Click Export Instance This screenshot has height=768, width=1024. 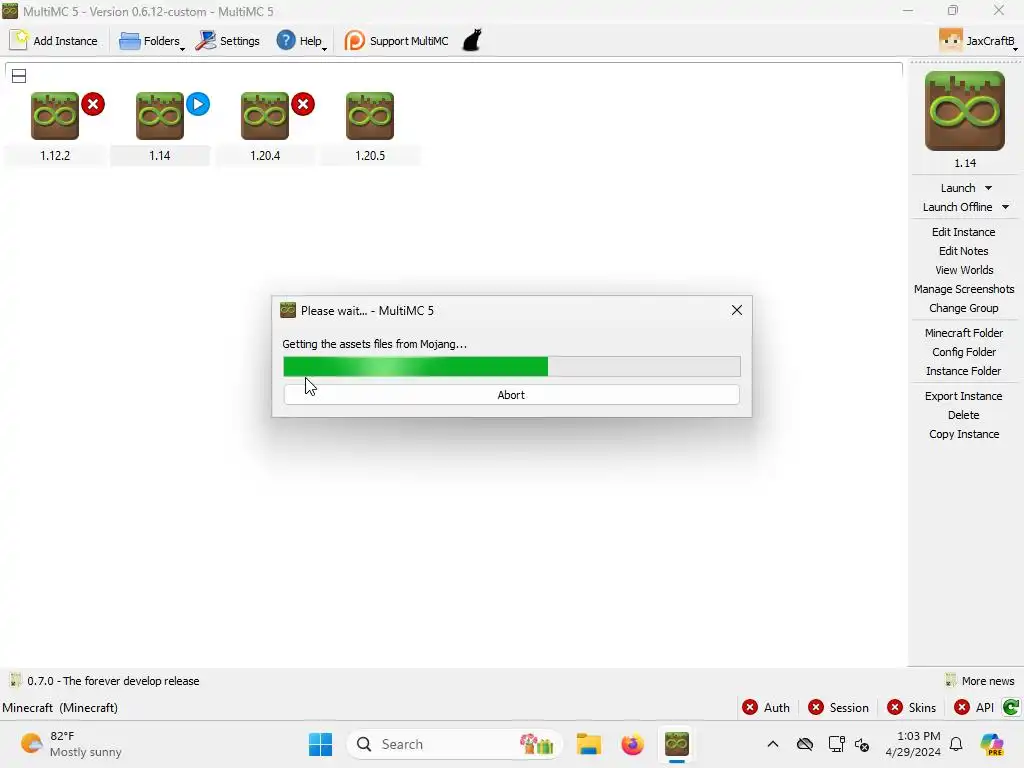(x=963, y=396)
